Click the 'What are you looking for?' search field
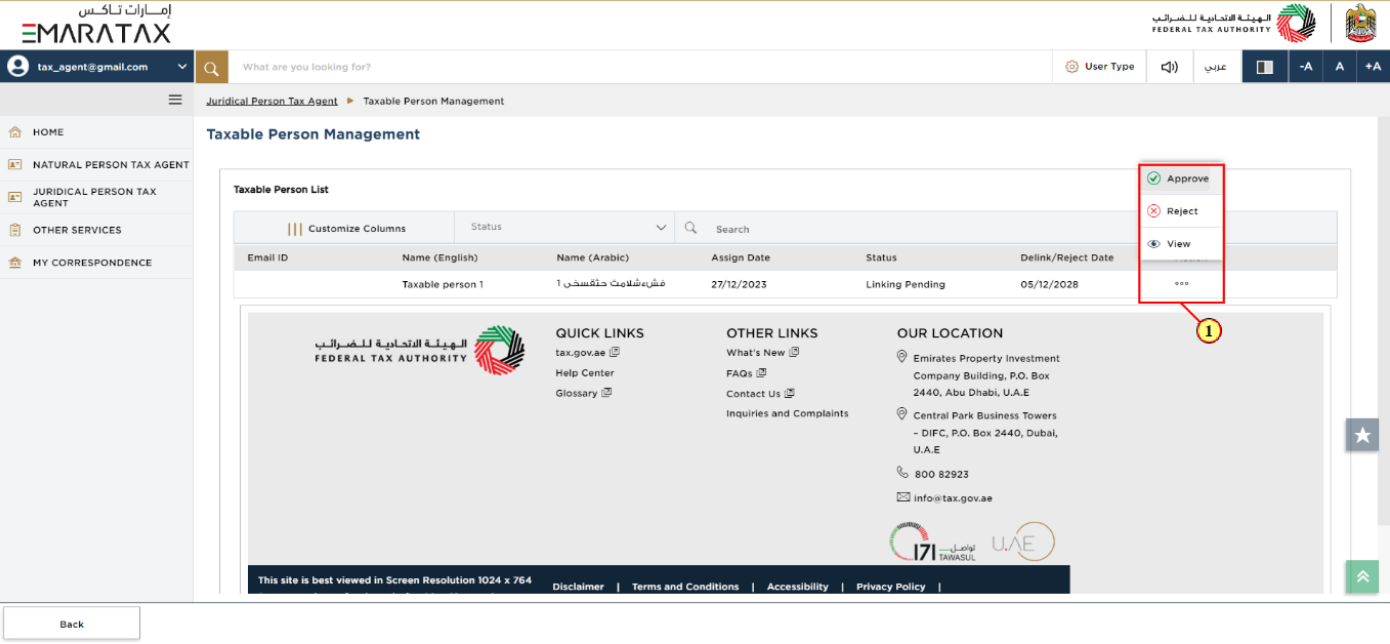Image resolution: width=1390 pixels, height=644 pixels. pyautogui.click(x=640, y=67)
